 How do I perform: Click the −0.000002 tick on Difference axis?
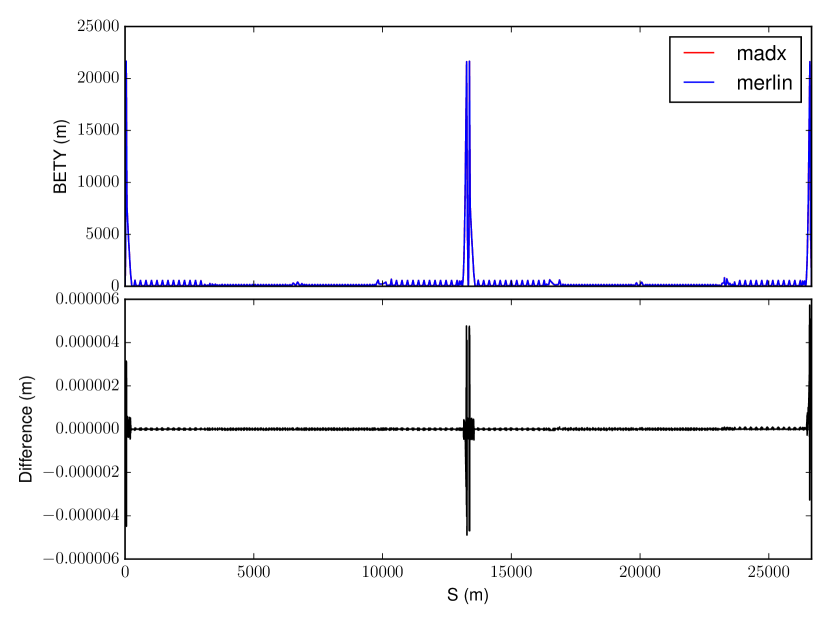pyautogui.click(x=82, y=472)
